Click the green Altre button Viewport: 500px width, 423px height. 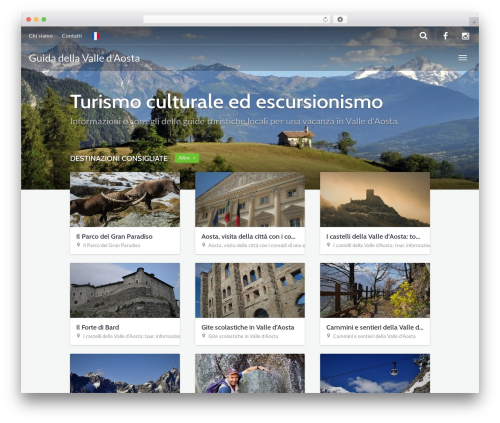click(x=187, y=158)
